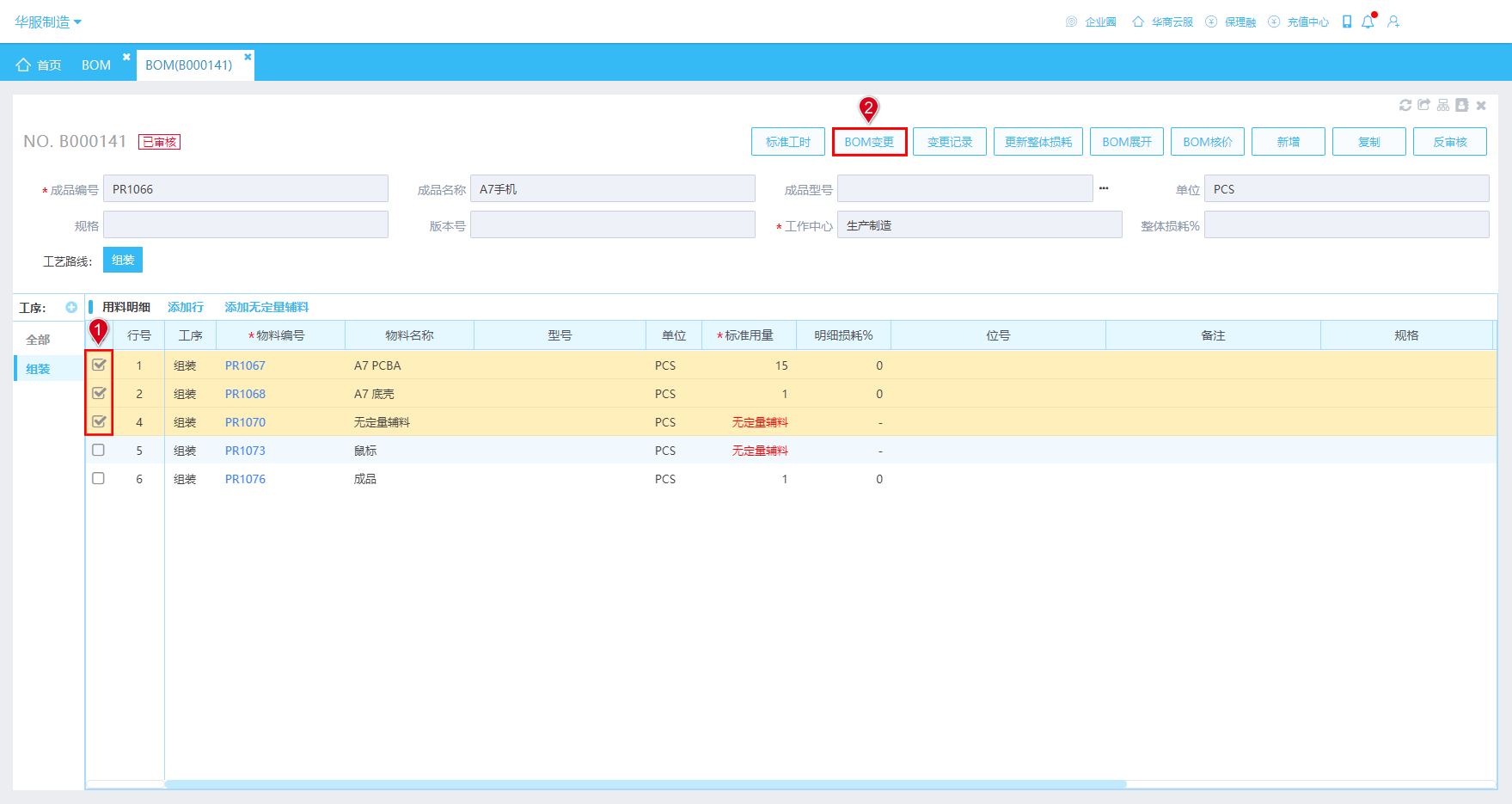Click BOM展开 button

pyautogui.click(x=1127, y=142)
